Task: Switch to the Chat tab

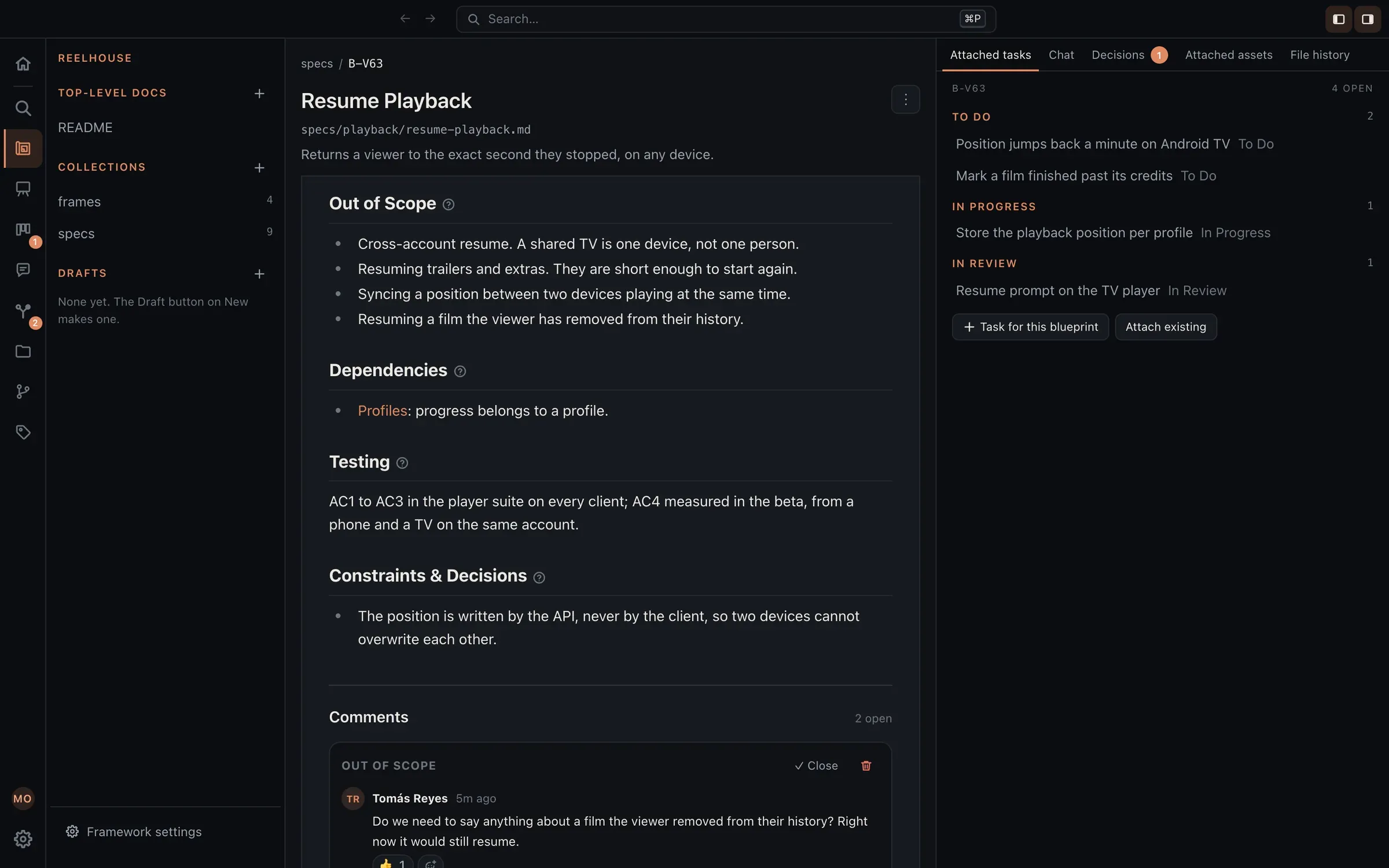Action: click(1061, 55)
